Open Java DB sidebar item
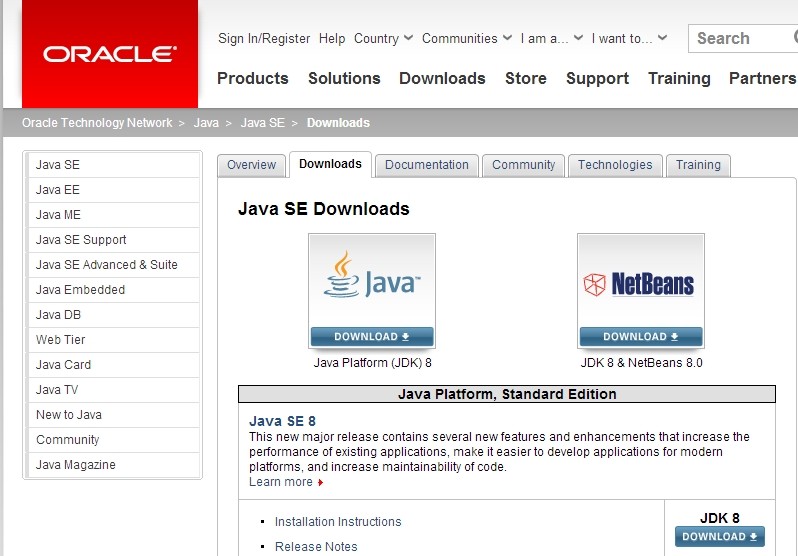The height and width of the screenshot is (556, 798). click(113, 315)
